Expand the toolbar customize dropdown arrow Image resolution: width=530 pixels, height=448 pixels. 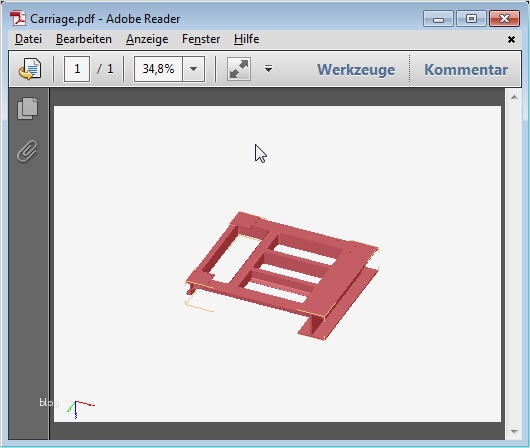(x=268, y=69)
